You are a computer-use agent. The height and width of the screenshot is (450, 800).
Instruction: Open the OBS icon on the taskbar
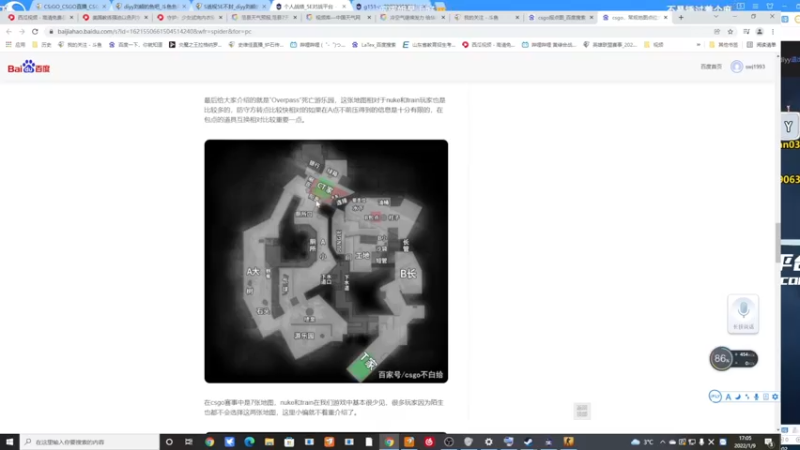pyautogui.click(x=448, y=442)
